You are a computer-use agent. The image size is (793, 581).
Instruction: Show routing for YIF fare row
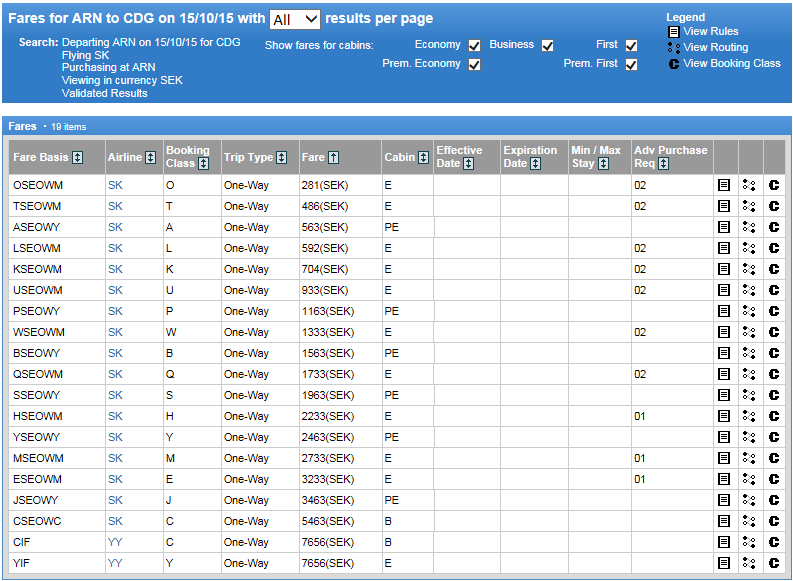pos(749,563)
